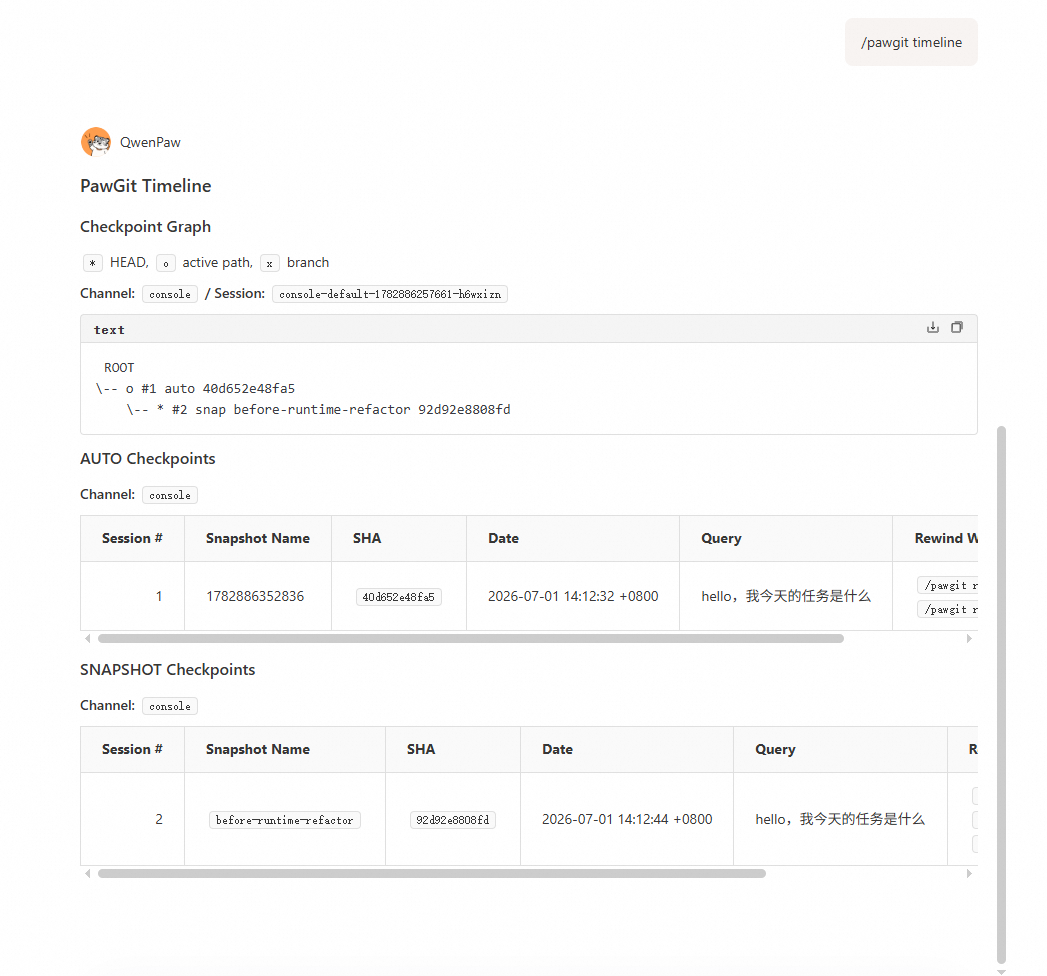Click the 40d652e48fa5 SHA tag
Image resolution: width=1047 pixels, height=976 pixels.
[x=399, y=597]
